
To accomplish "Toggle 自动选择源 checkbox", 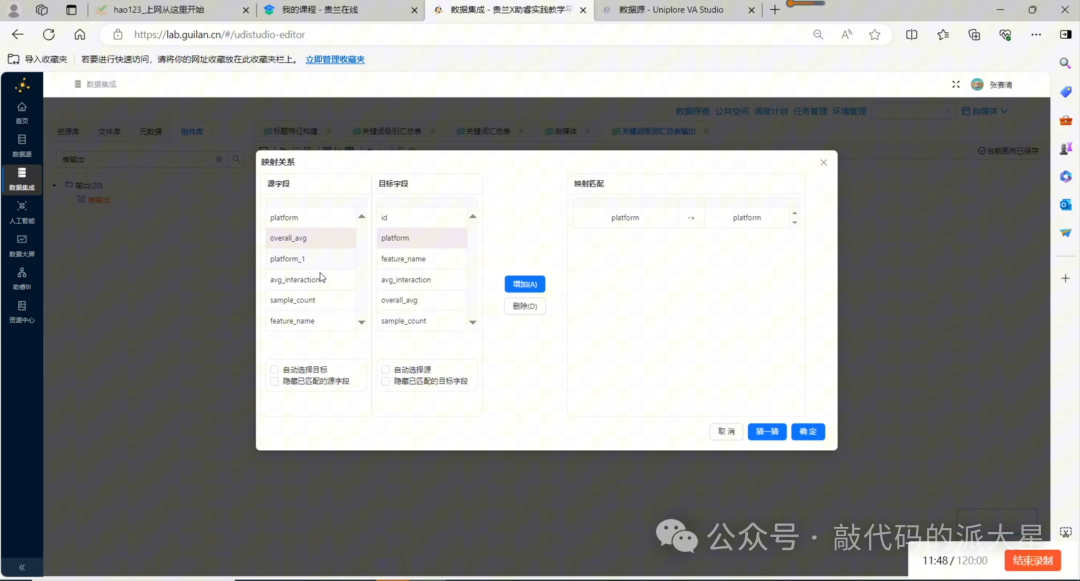I will point(385,370).
